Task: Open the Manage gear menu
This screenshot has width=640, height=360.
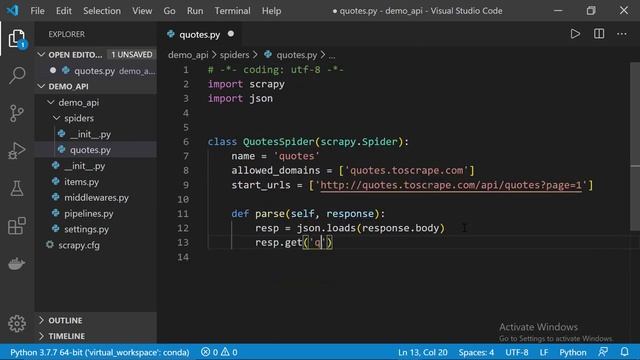Action: [x=17, y=323]
